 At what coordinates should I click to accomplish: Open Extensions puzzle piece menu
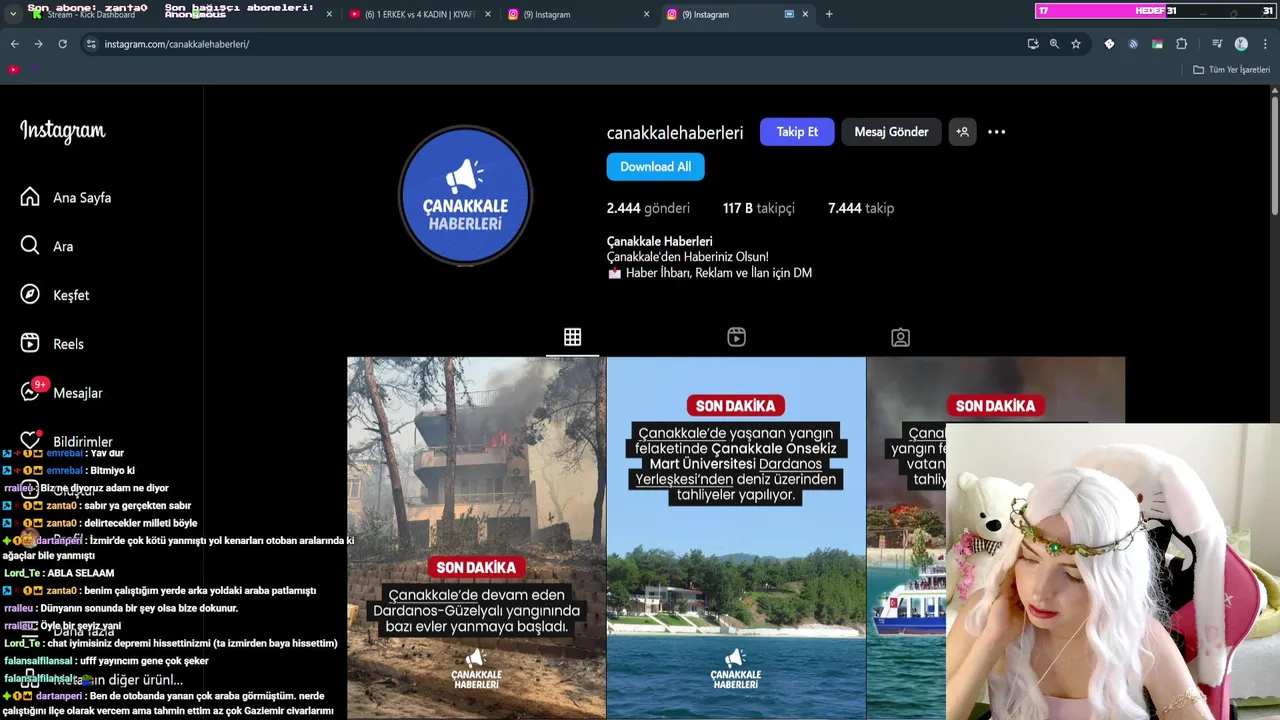click(1182, 44)
